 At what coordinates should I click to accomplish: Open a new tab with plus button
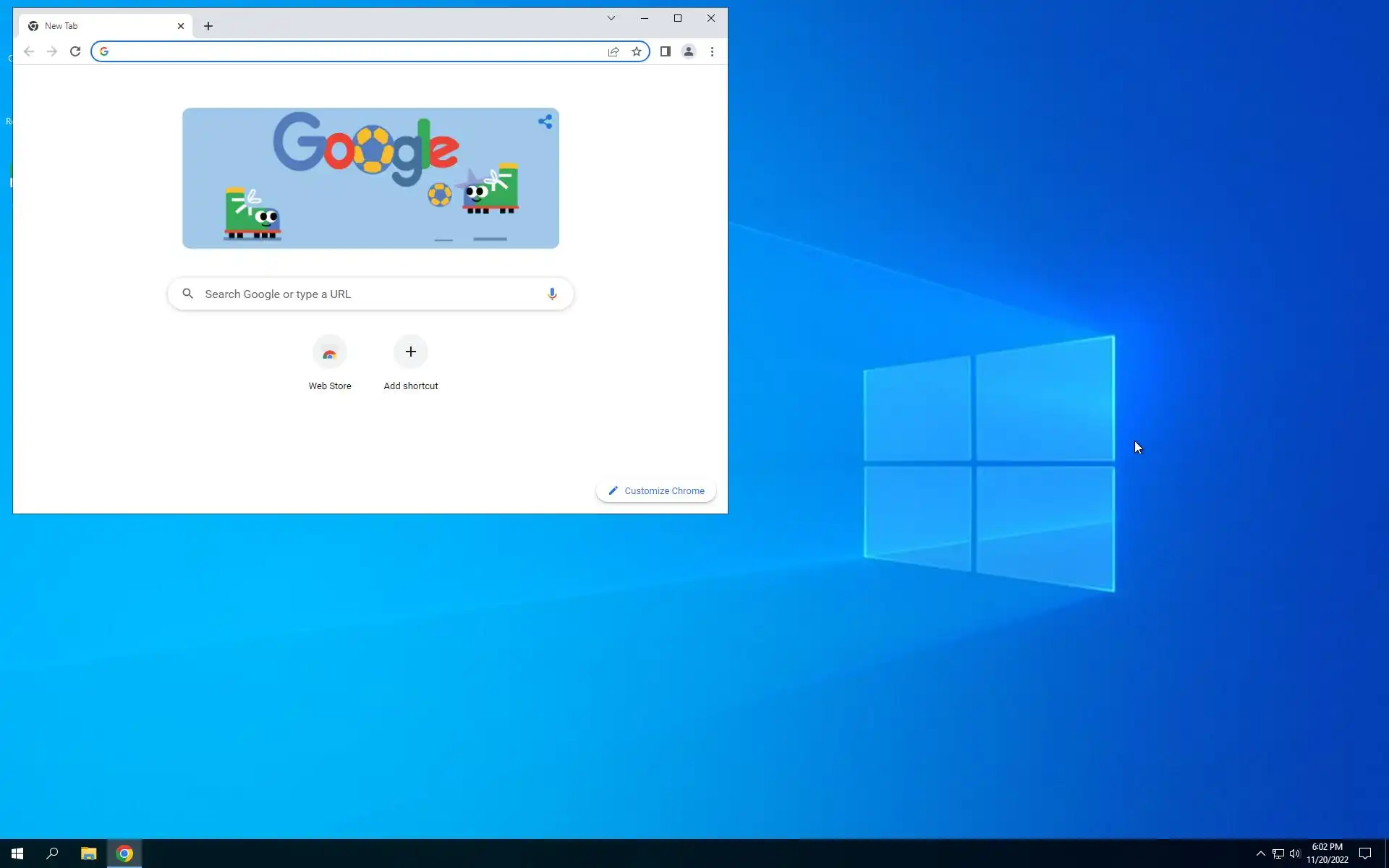point(208,26)
